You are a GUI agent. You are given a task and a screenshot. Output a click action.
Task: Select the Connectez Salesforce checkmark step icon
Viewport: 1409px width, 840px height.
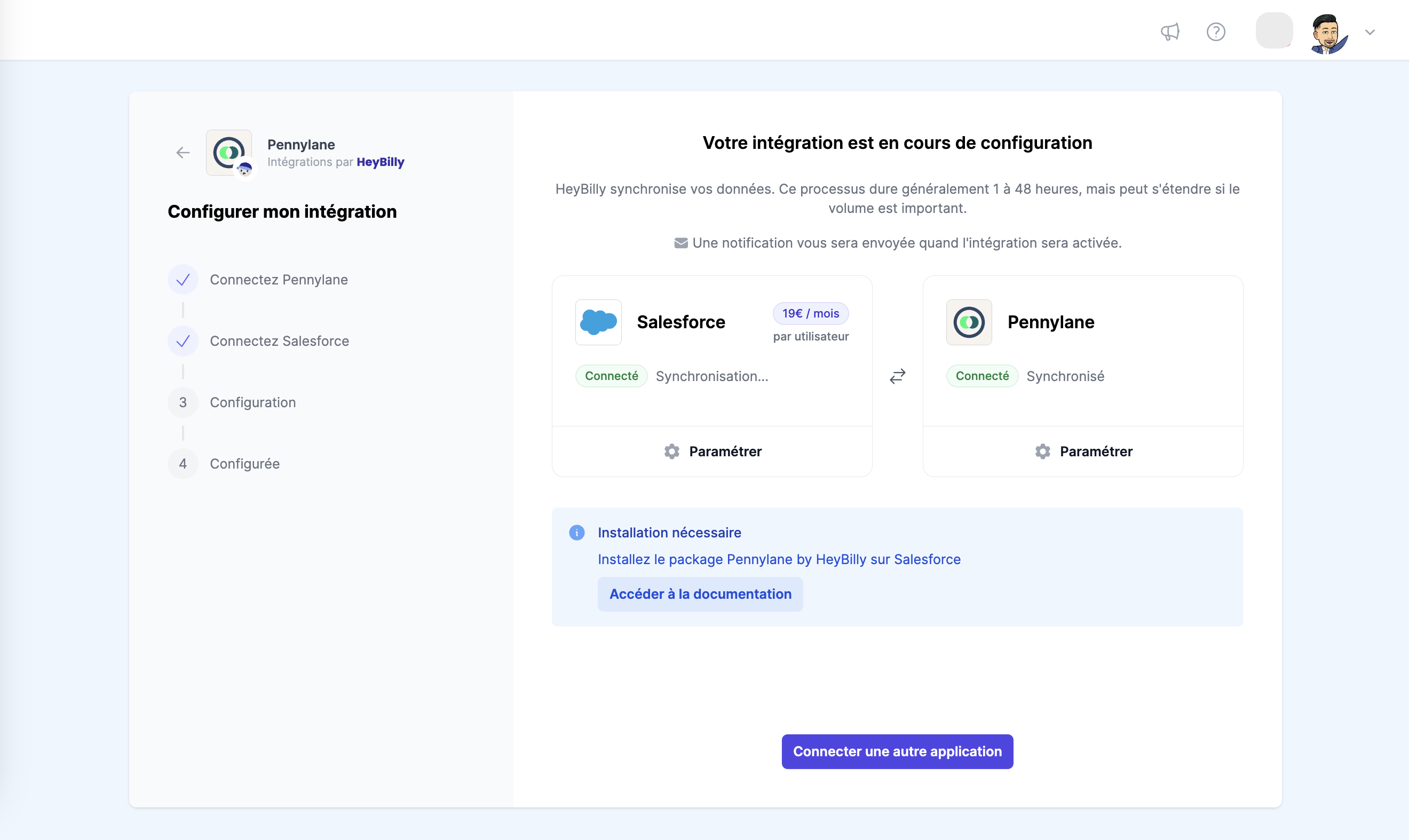183,341
